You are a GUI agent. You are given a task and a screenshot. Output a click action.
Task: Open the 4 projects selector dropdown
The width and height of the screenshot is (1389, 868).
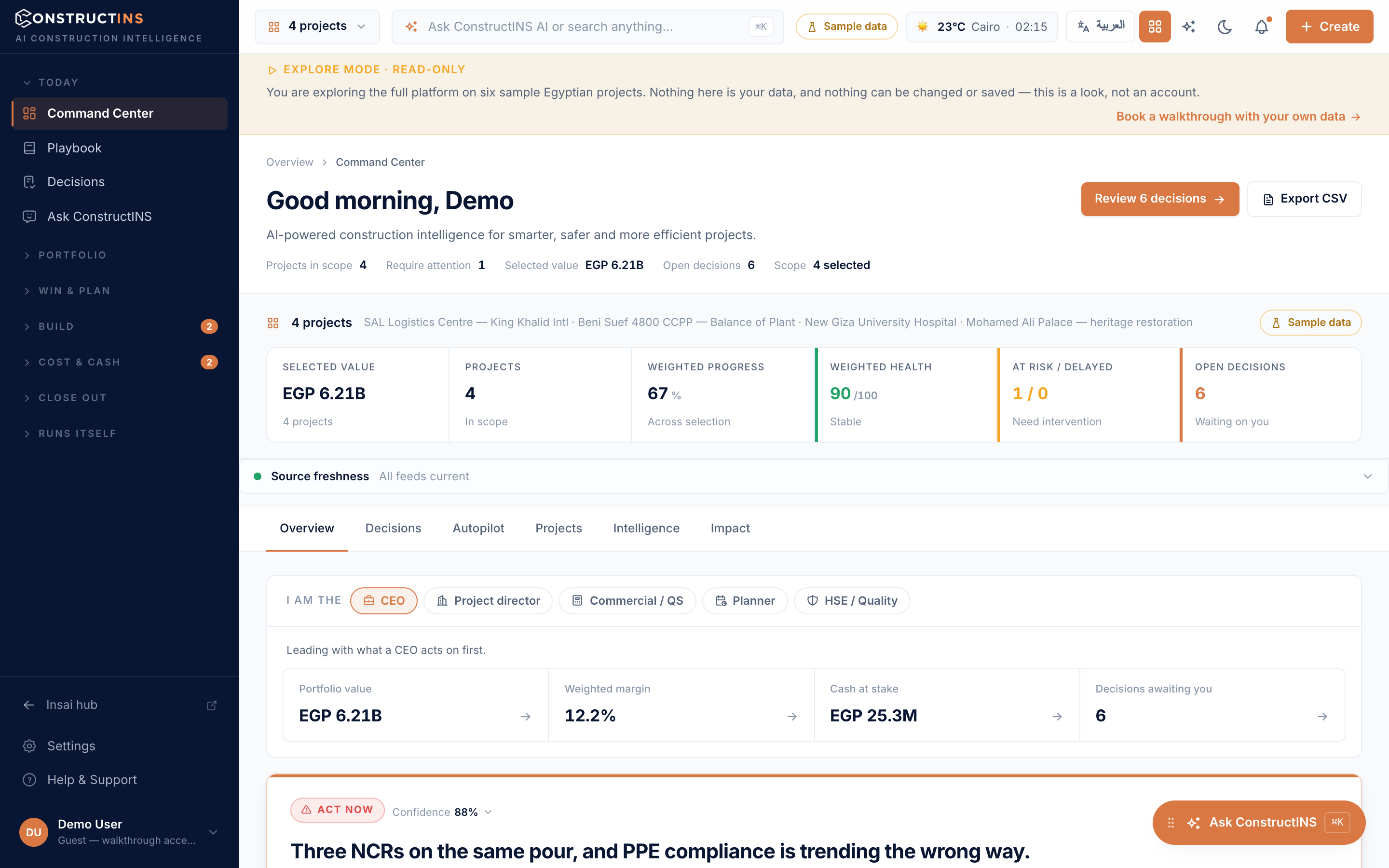(317, 27)
